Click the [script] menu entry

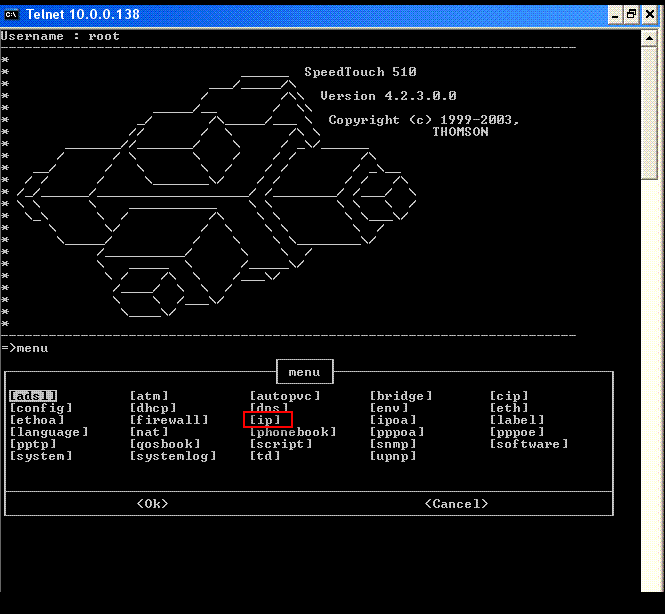[x=281, y=444]
